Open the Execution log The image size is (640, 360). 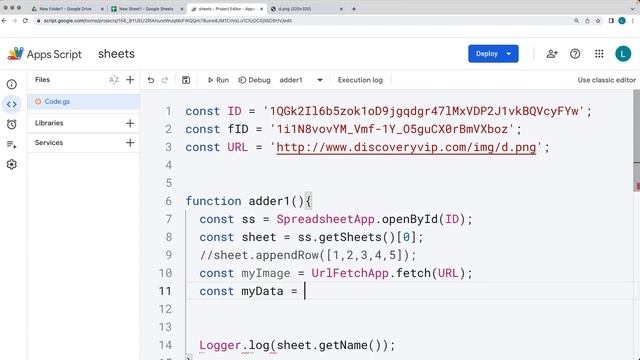[x=360, y=80]
